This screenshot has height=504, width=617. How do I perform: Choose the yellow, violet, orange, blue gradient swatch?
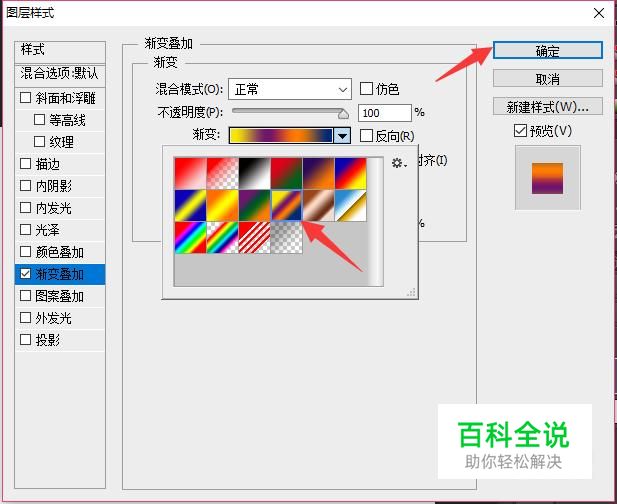tap(286, 205)
